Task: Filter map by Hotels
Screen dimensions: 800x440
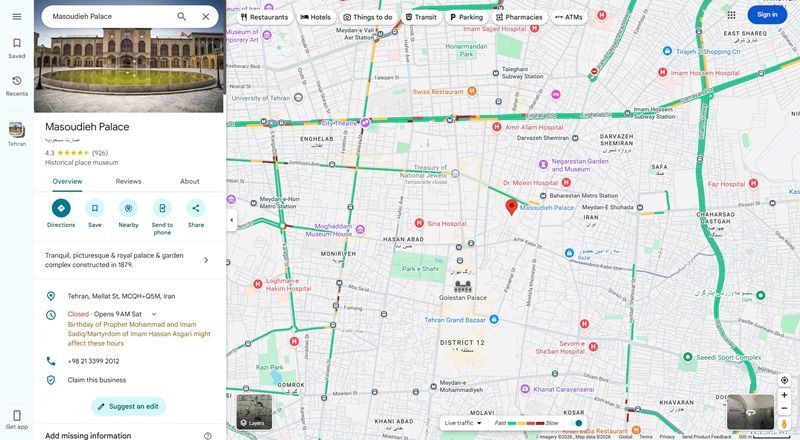Action: (x=316, y=17)
